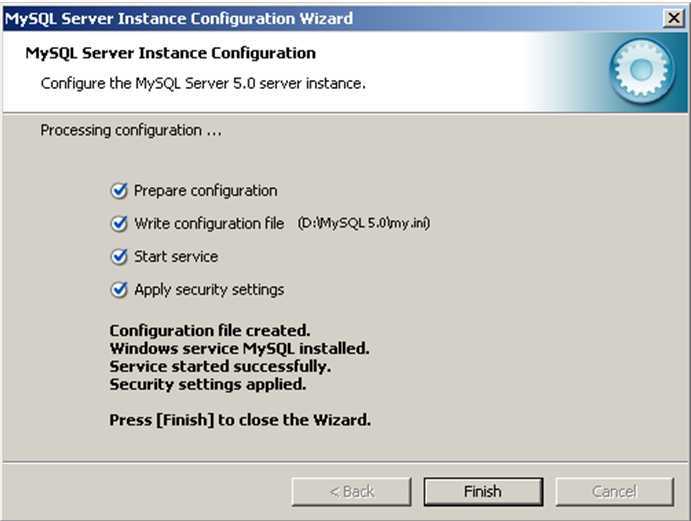Click the Prepare configuration checkmark
691x521 pixels.
[120, 190]
